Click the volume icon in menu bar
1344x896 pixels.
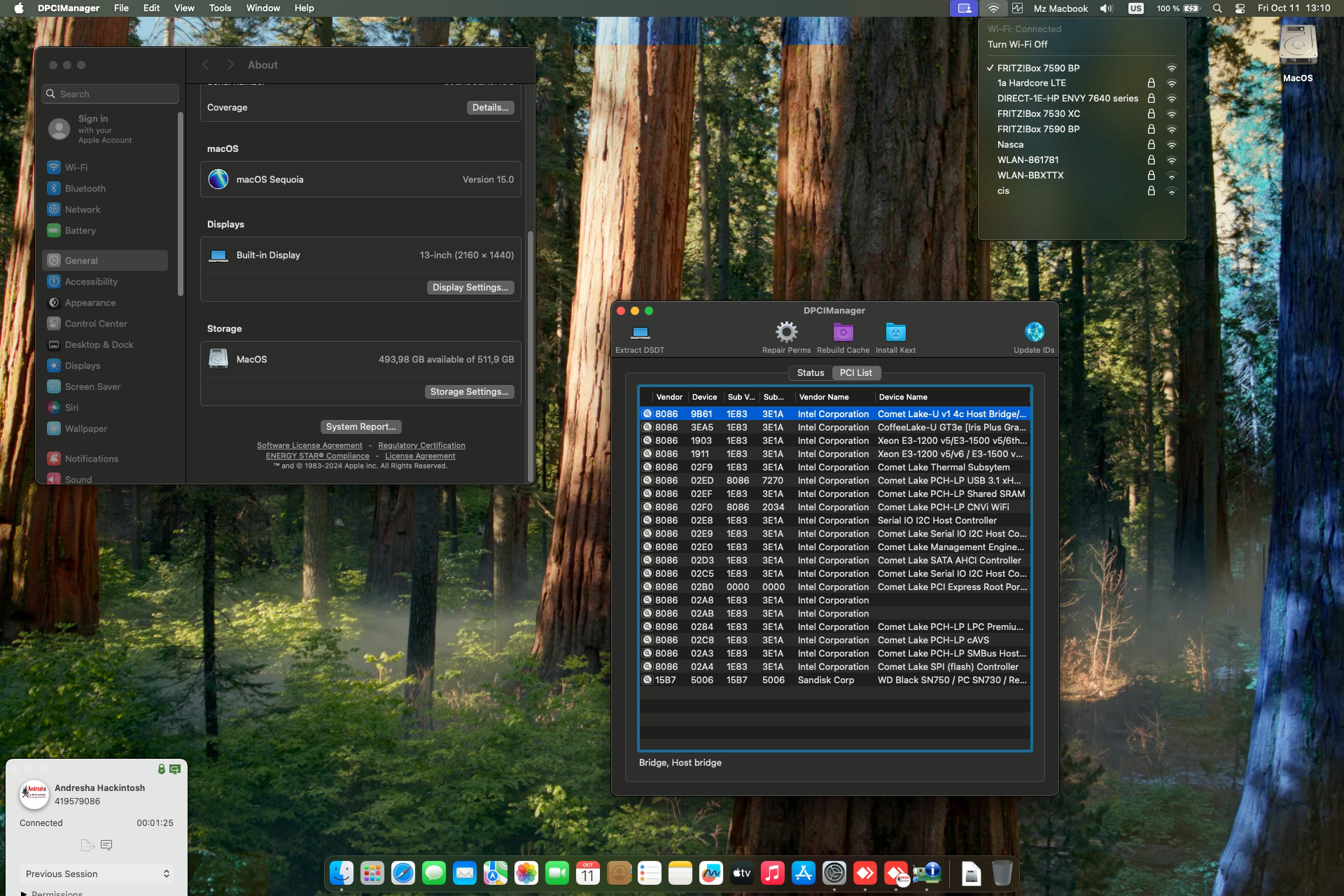pos(1106,8)
